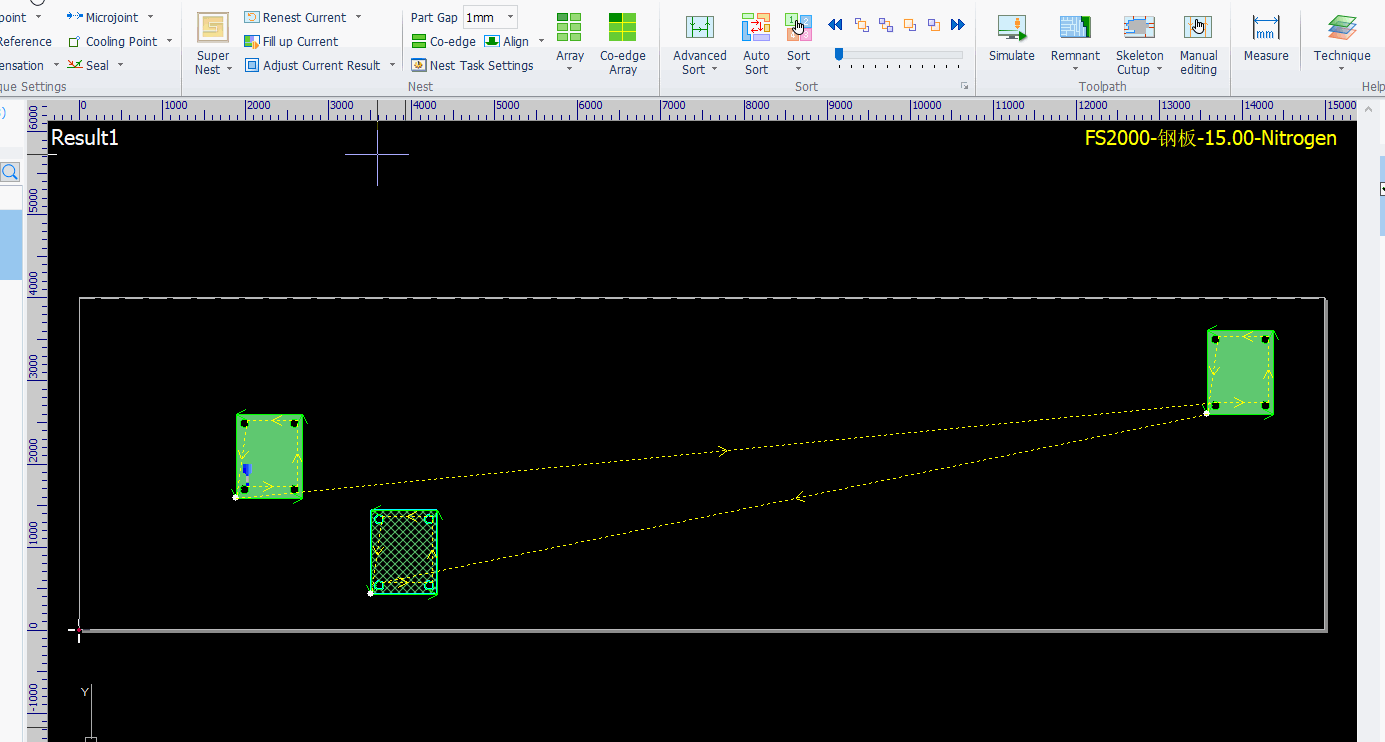Select the cross-hatched rectangle part on the sheet
The image size is (1385, 742).
coord(404,552)
